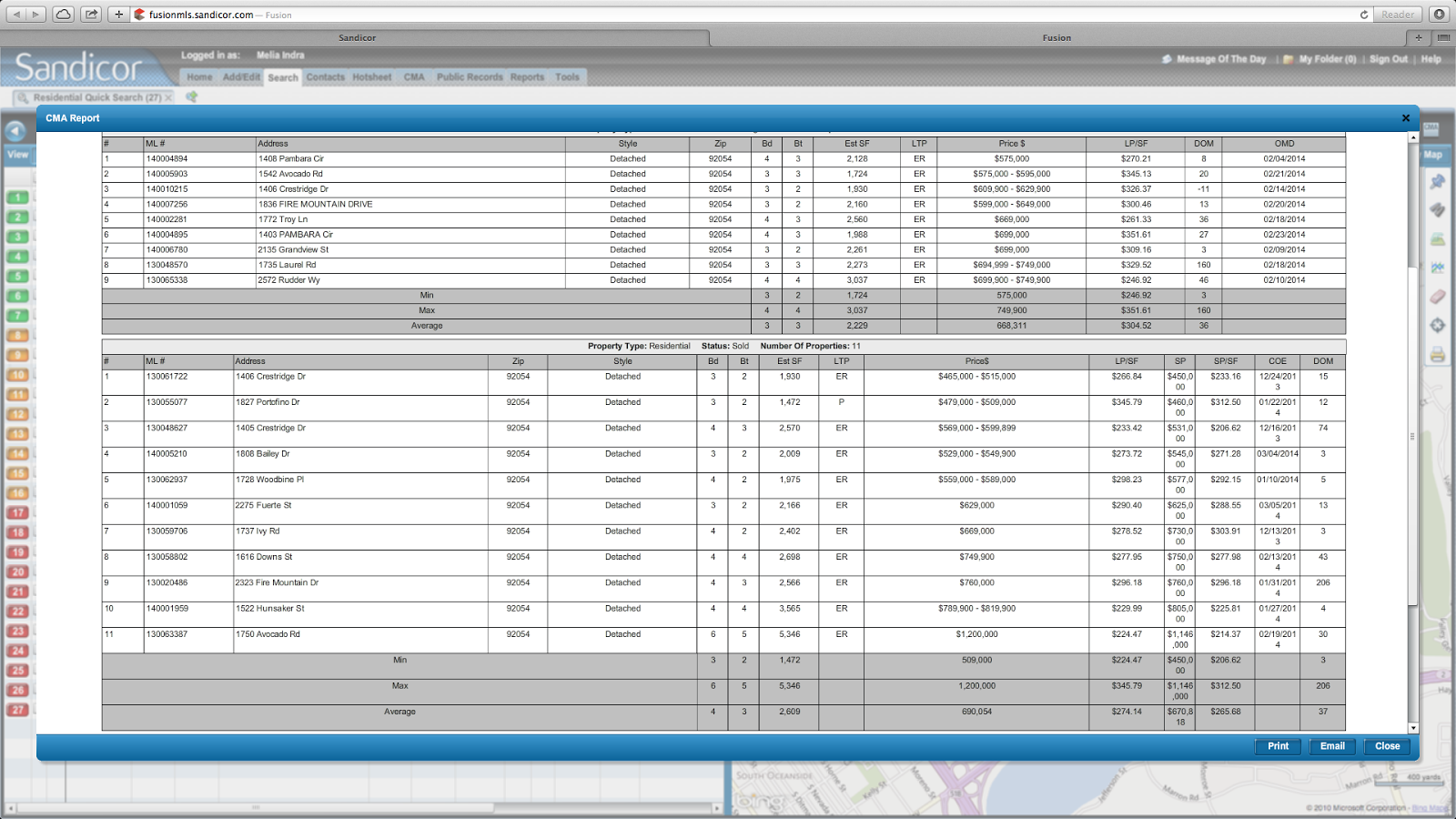
Task: Open the Tools menu tab
Action: (567, 77)
